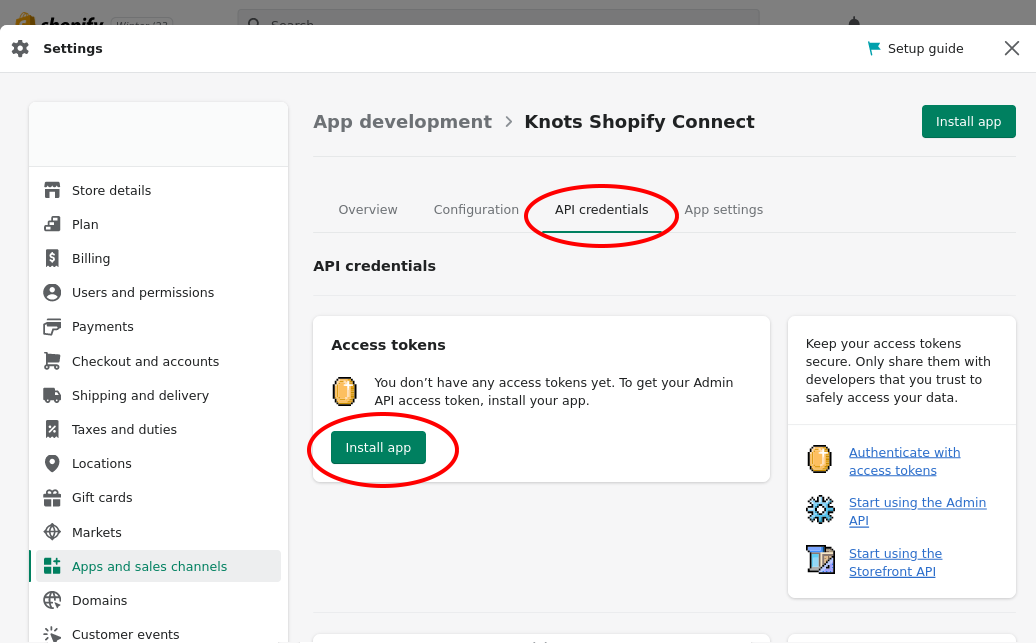Go to Gift cards settings

click(159, 498)
